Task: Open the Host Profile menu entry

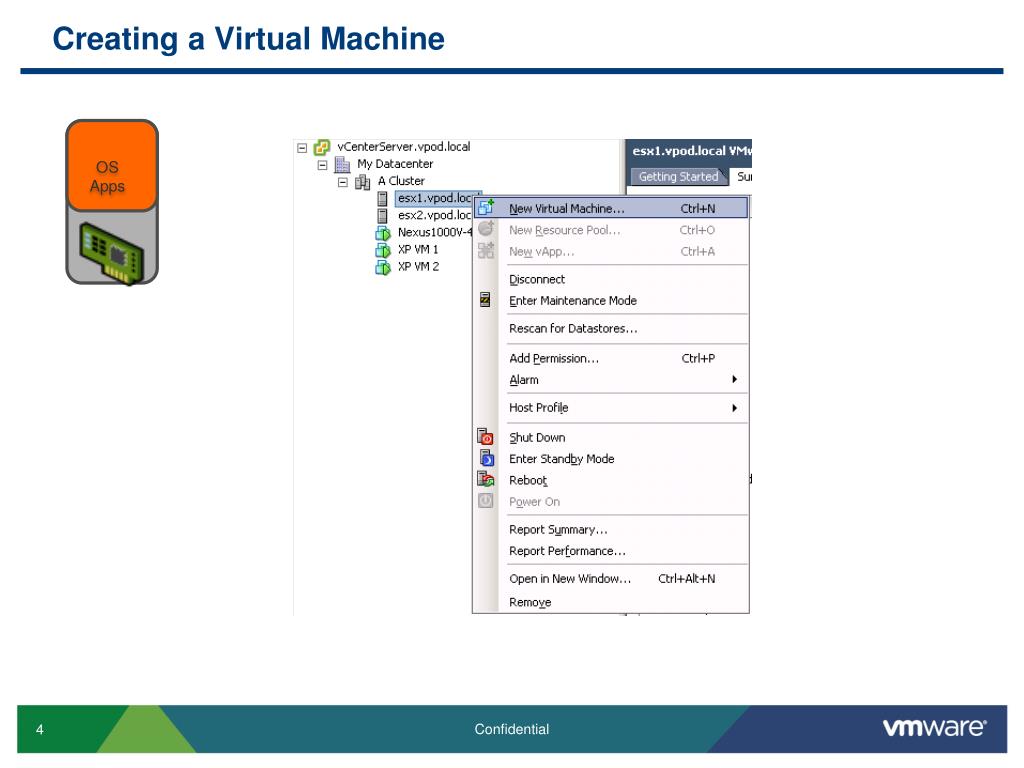Action: [611, 408]
